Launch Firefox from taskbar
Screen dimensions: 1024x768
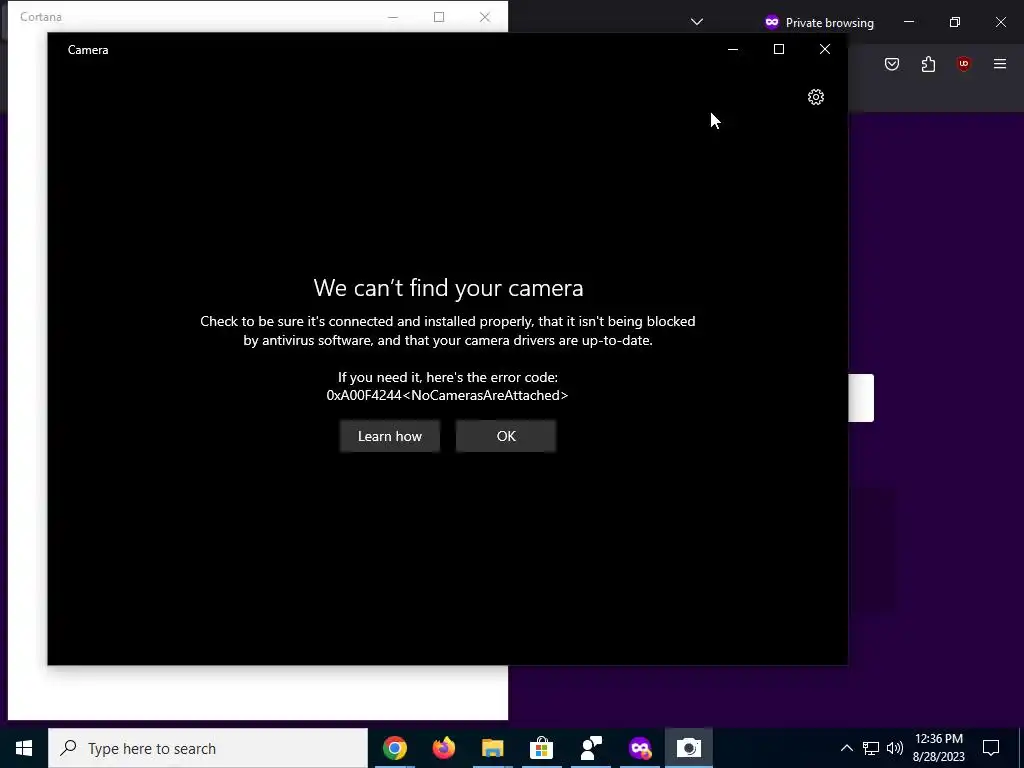tap(444, 748)
